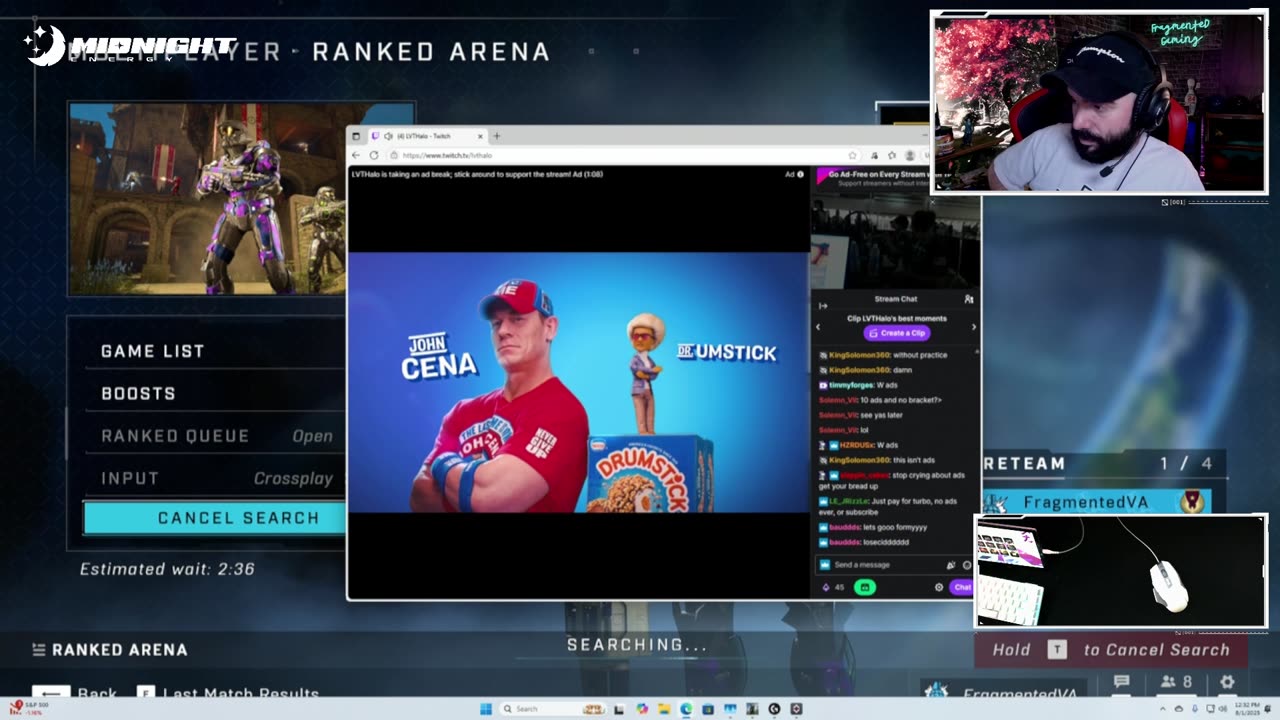Viewport: 1280px width, 720px height.
Task: Open Twitch chat community users icon
Action: tap(968, 299)
